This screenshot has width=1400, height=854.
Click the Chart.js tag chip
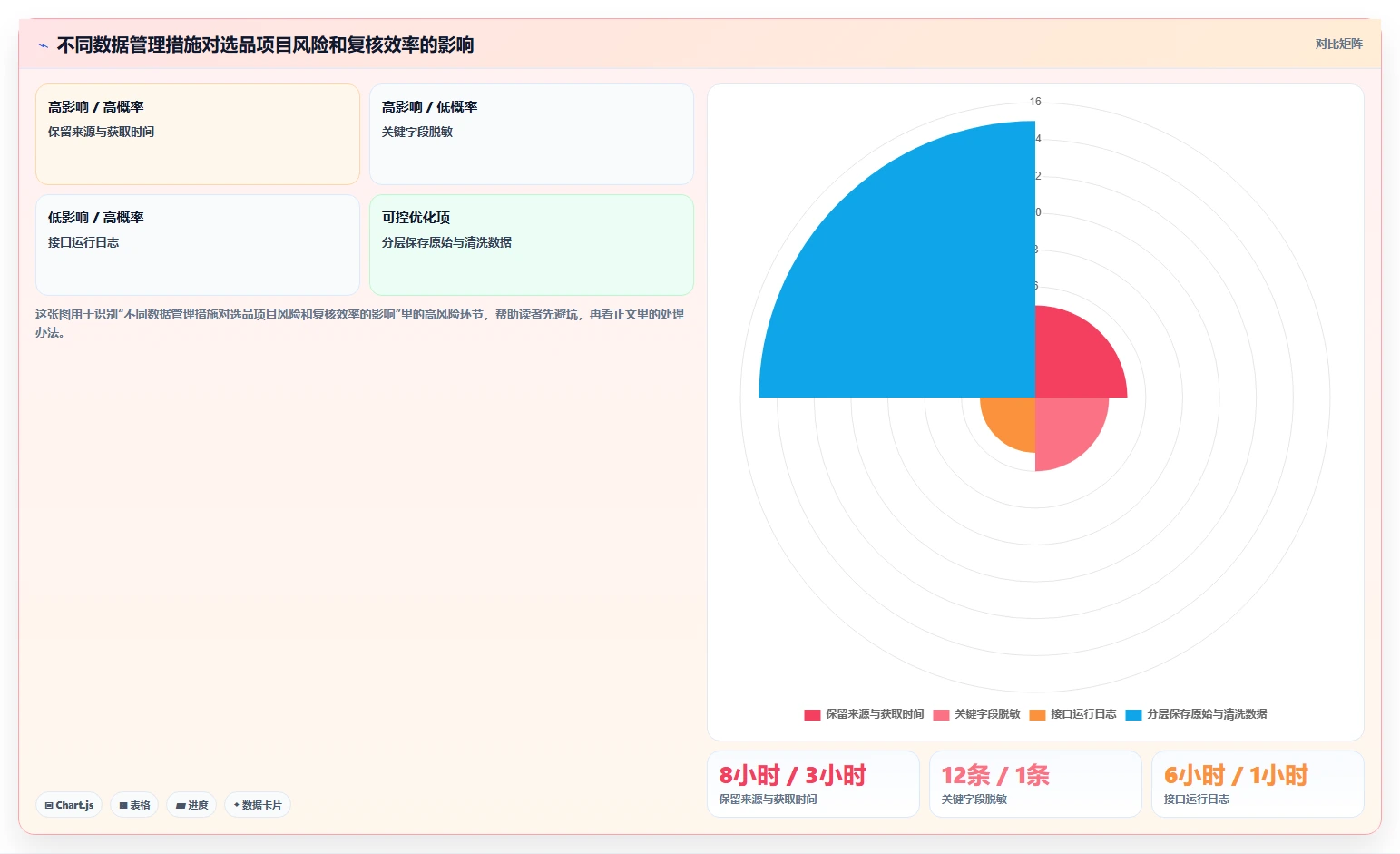click(69, 805)
